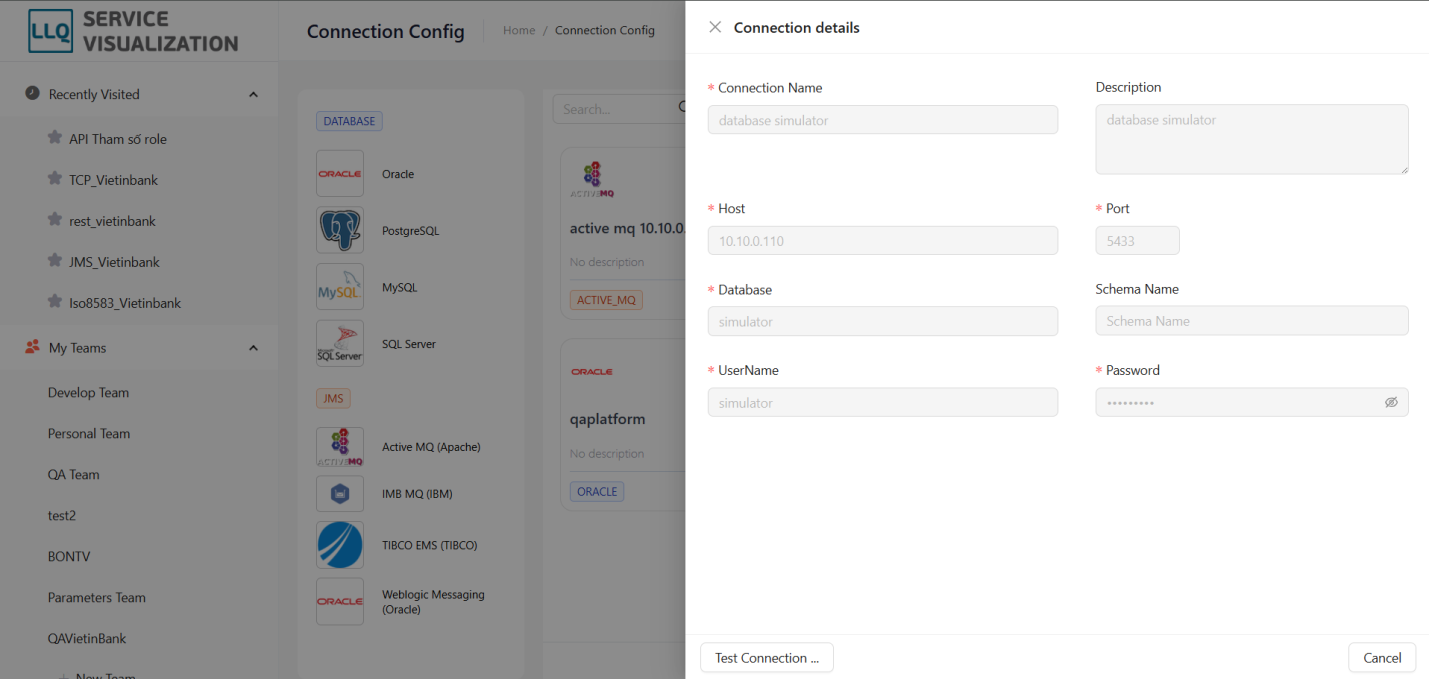Viewport: 1429px width, 679px height.
Task: Go to Home breadcrumb link
Action: pyautogui.click(x=519, y=31)
